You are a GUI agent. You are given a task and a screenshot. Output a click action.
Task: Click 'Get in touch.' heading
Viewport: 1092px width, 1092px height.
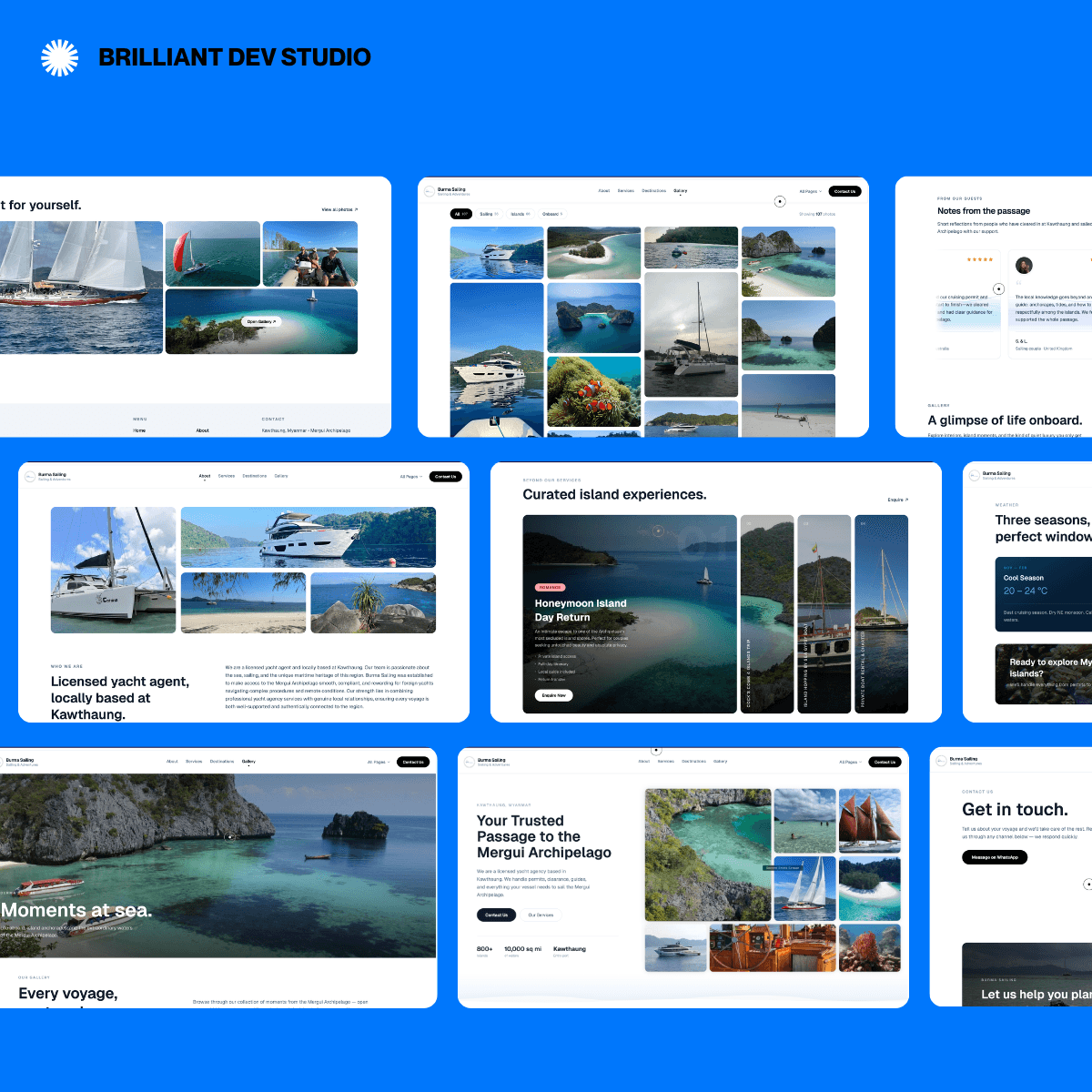click(x=1015, y=810)
